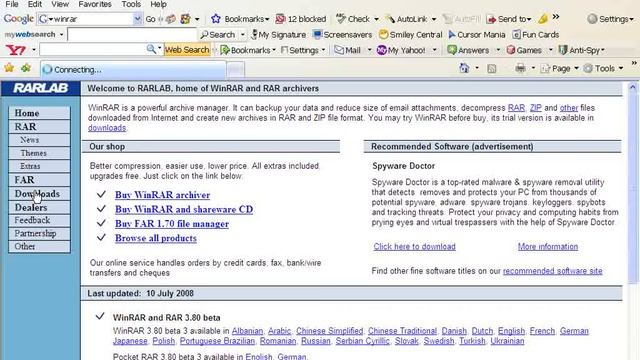Expand the Yahoo Mail dropdown arrow
Viewport: 640px width, 360px height.
pos(369,50)
